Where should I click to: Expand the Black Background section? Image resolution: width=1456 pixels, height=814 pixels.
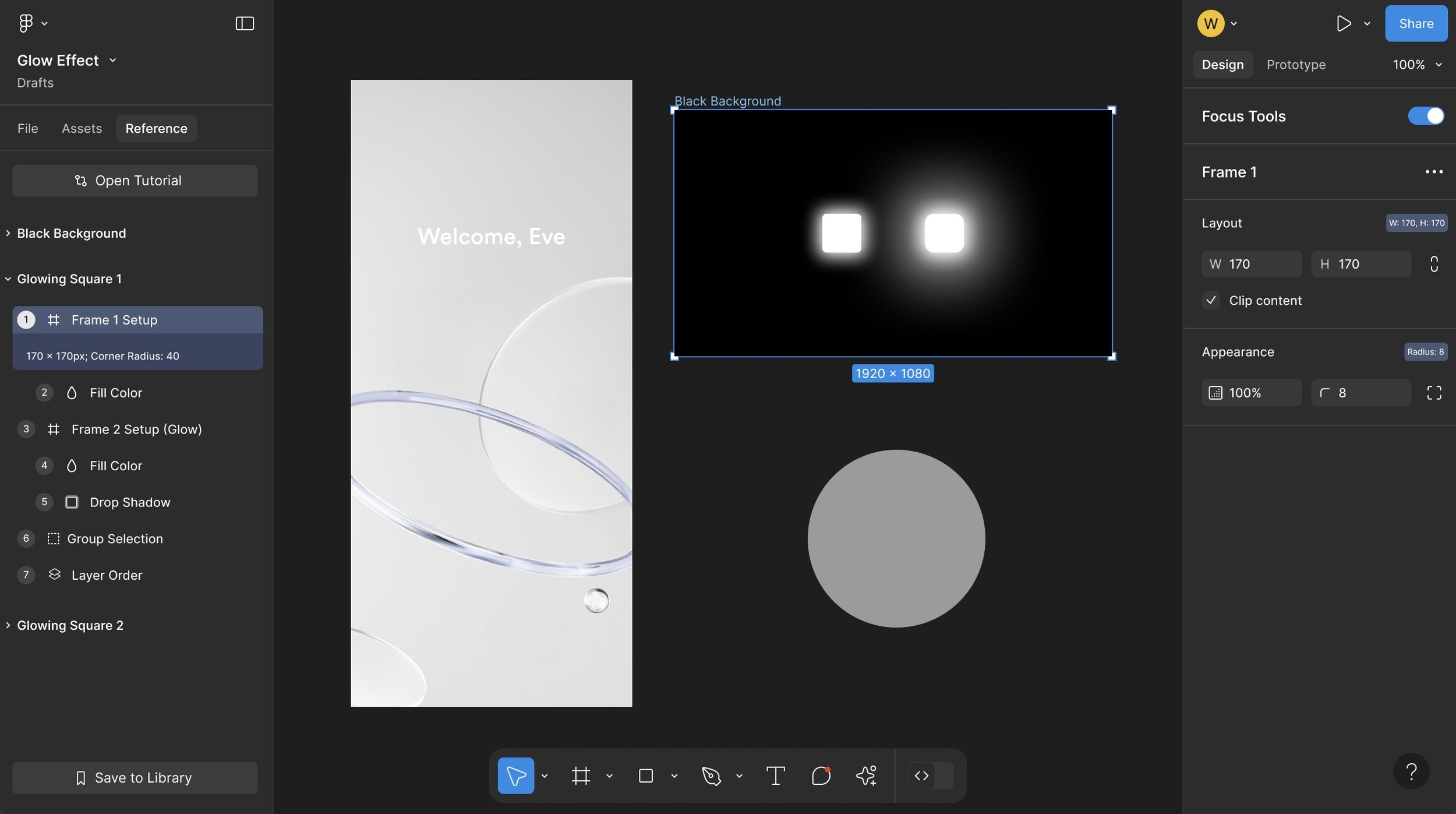click(x=8, y=233)
